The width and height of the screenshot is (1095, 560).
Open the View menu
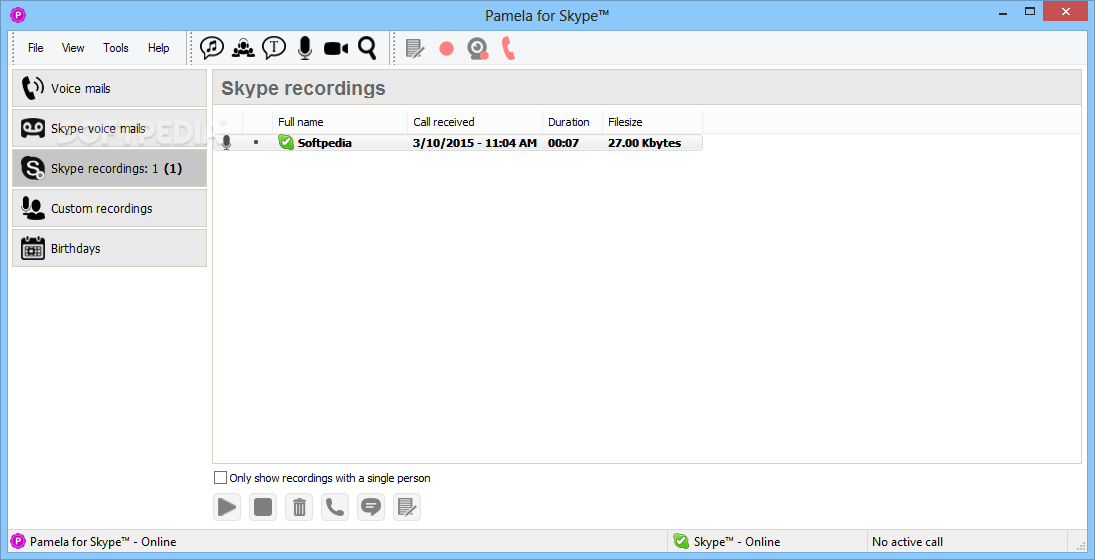tap(73, 48)
